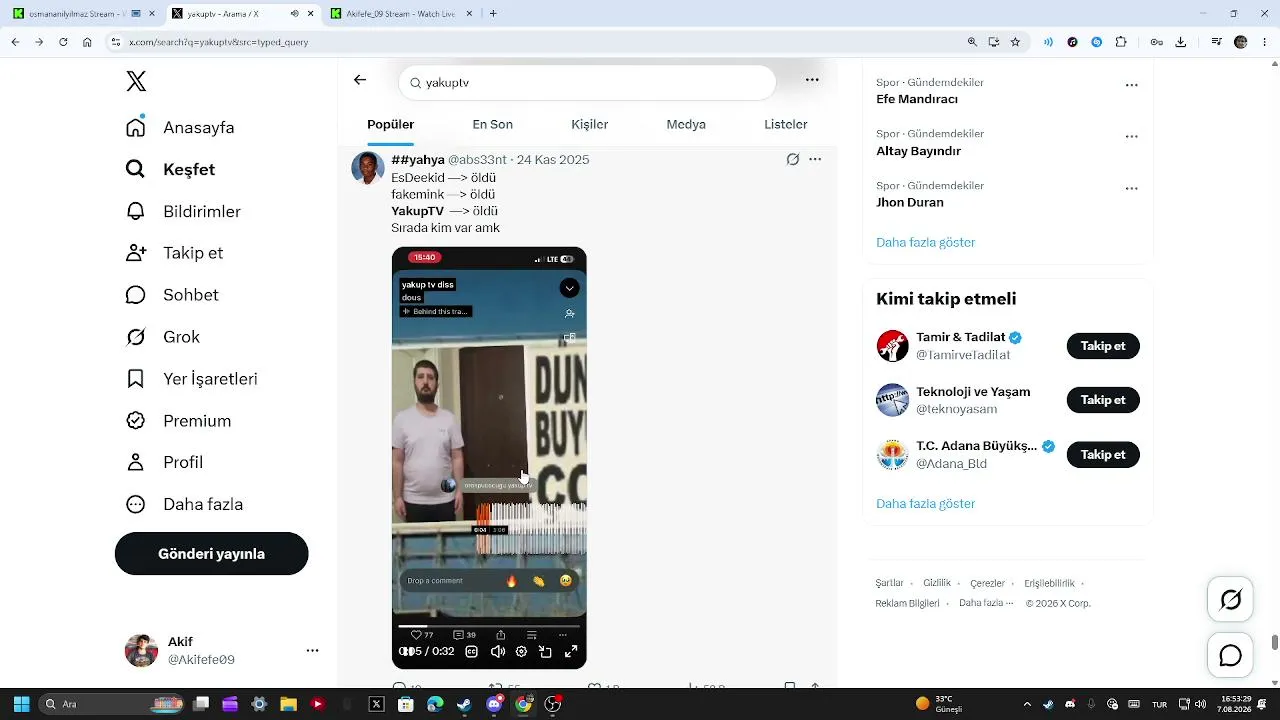Viewport: 1280px width, 720px height.
Task: Switch to the En Son tab
Action: 492,125
